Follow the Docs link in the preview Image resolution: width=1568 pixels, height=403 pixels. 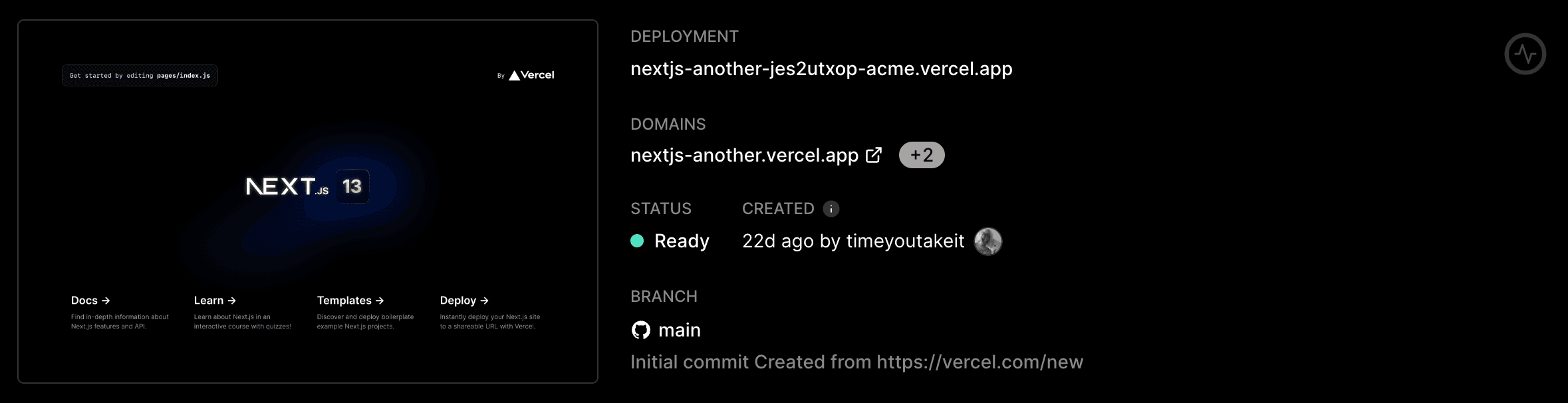coord(83,300)
